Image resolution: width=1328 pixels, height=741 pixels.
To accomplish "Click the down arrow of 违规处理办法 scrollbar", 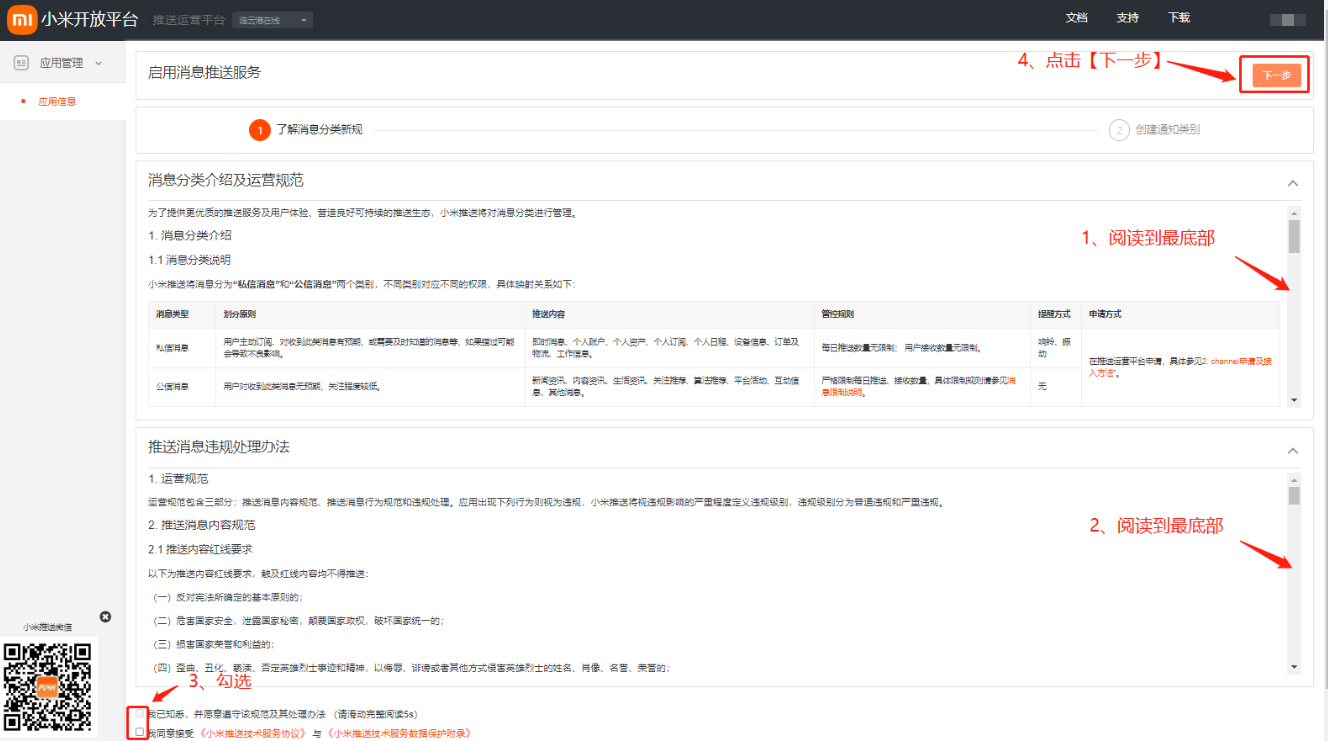I will (1294, 666).
